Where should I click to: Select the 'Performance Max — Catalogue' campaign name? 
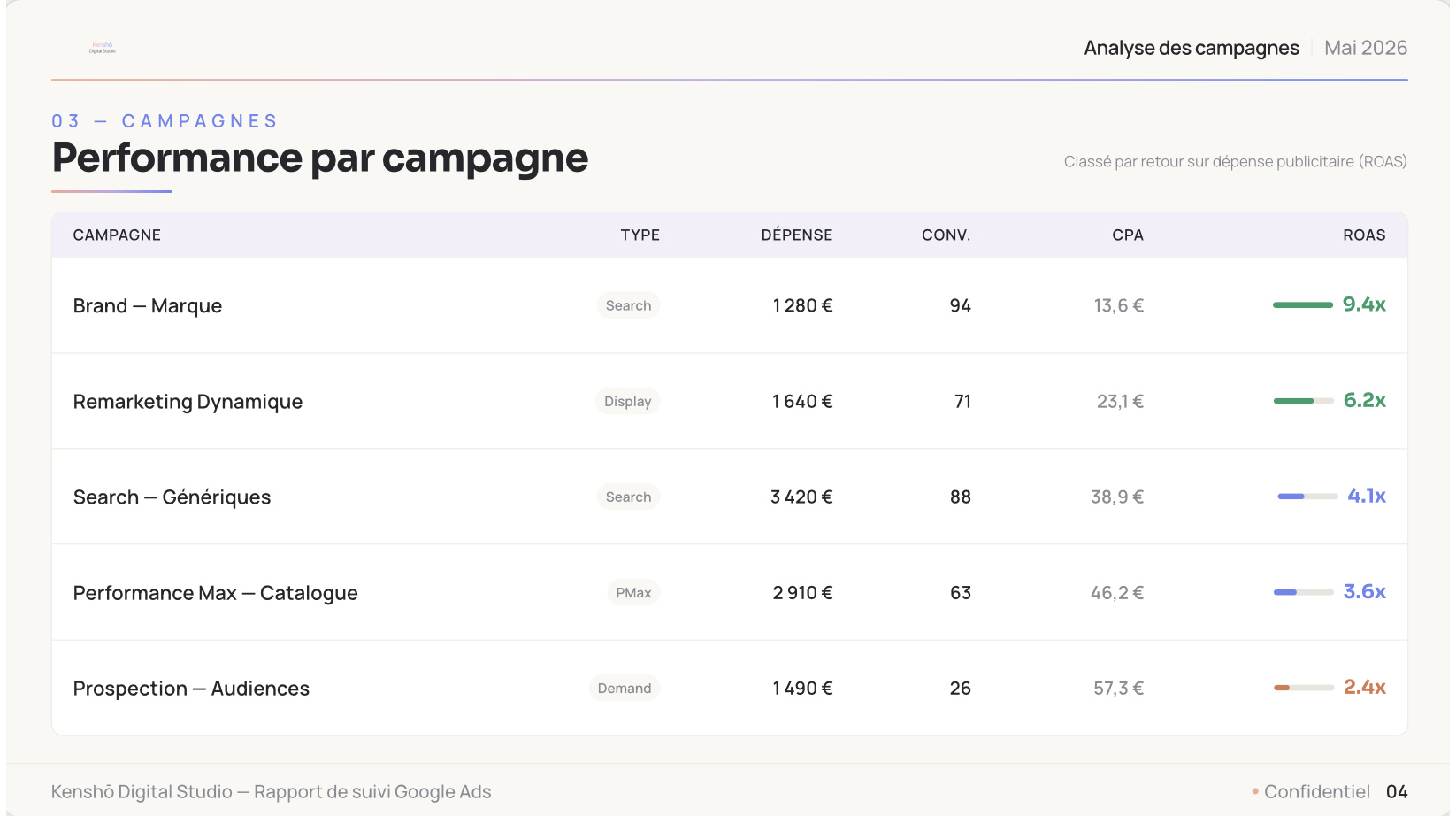216,593
